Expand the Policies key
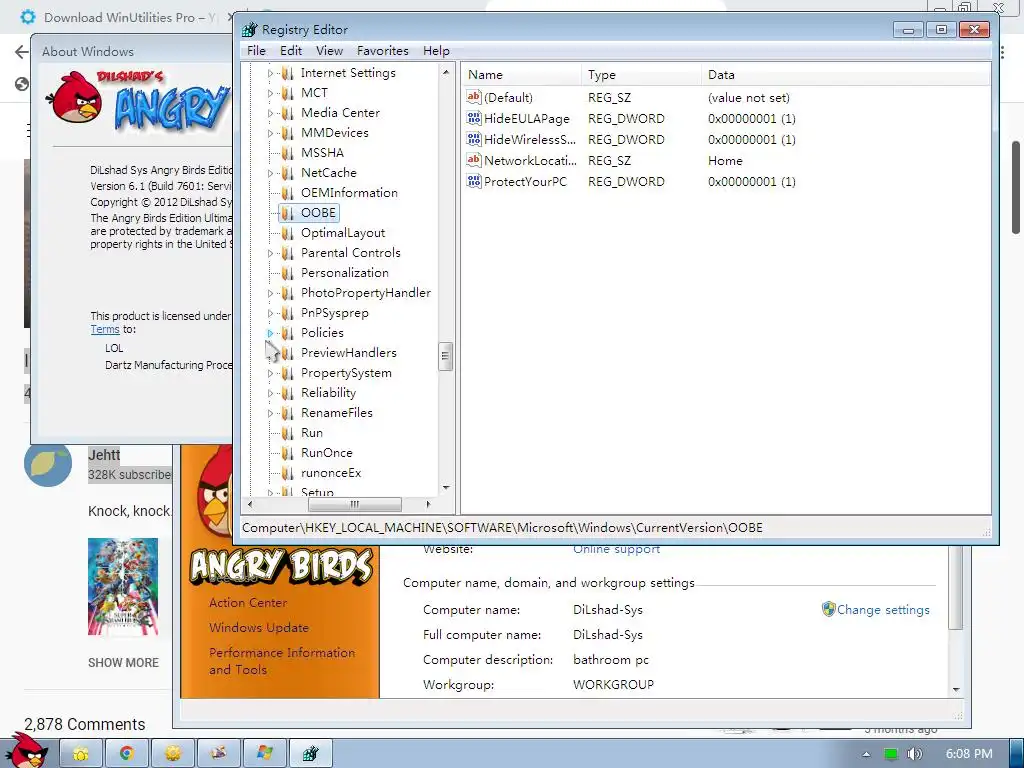The width and height of the screenshot is (1024, 768). point(270,333)
